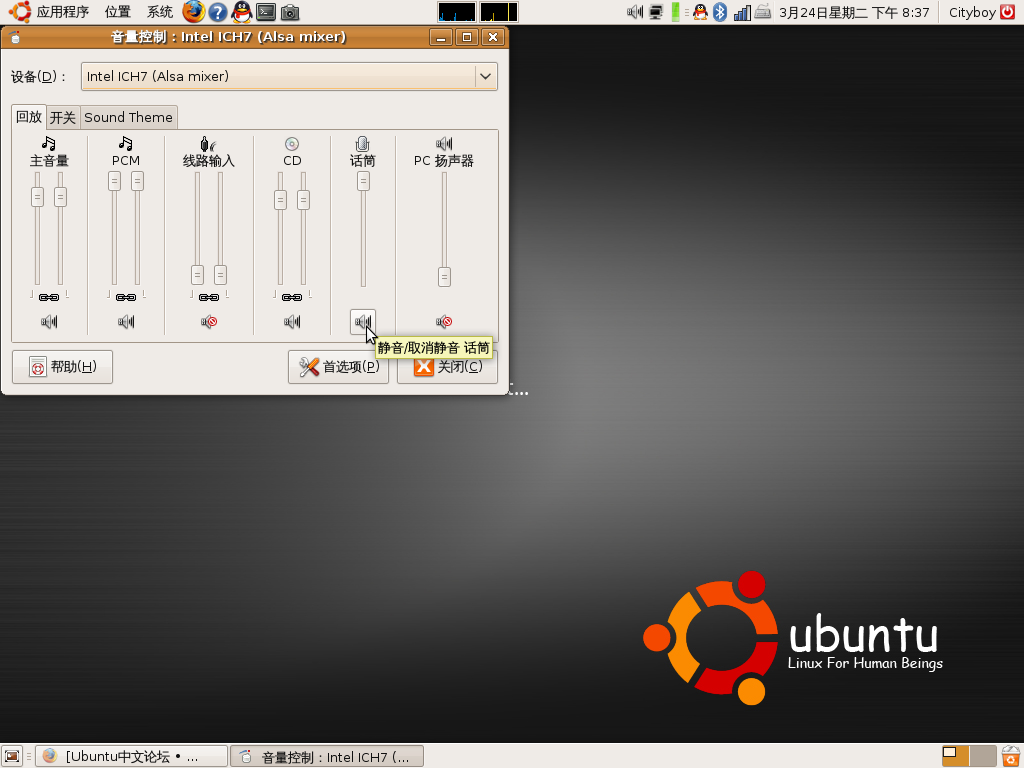Unlock PCM left/right channel link
The width and height of the screenshot is (1024, 768).
126,297
